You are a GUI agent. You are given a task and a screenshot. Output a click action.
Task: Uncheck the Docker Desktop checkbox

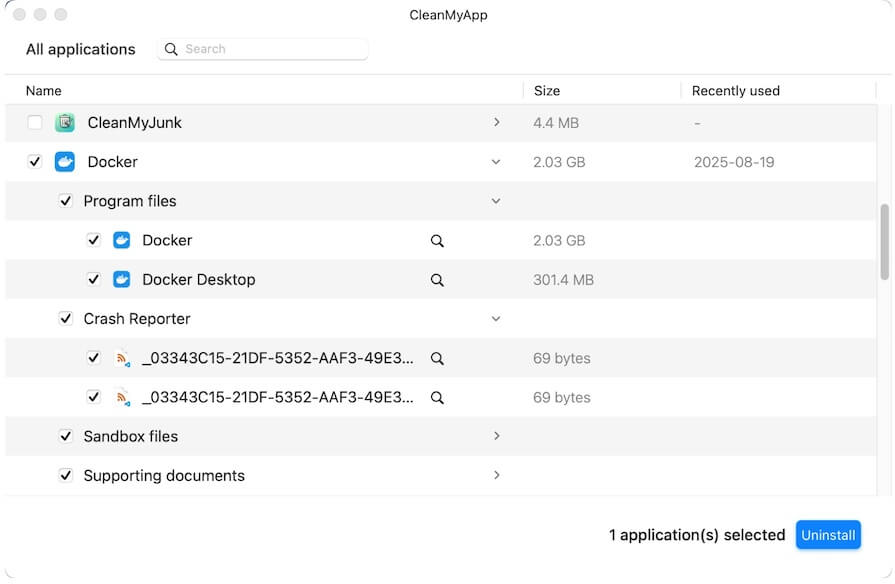point(94,279)
